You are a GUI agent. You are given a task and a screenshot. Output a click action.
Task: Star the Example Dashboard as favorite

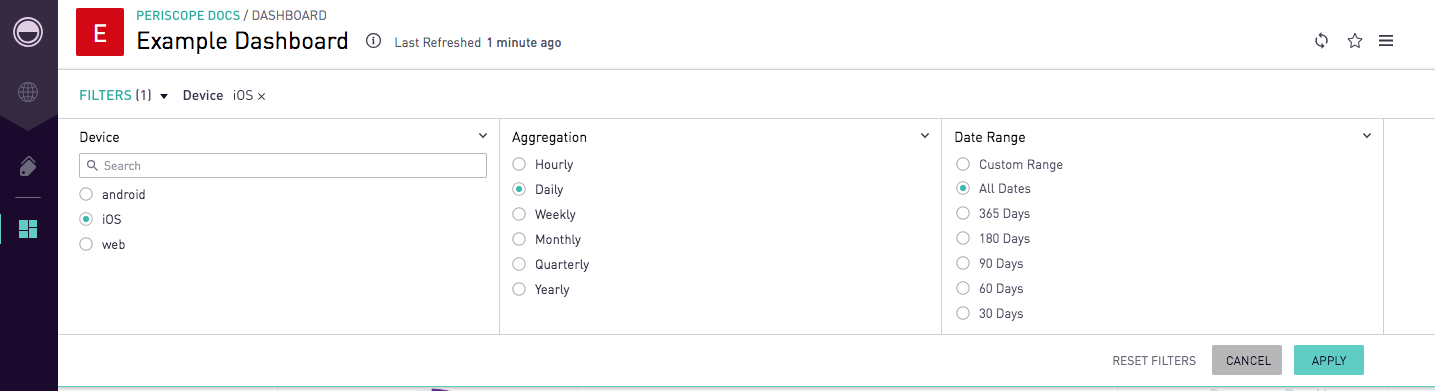pyautogui.click(x=1355, y=41)
